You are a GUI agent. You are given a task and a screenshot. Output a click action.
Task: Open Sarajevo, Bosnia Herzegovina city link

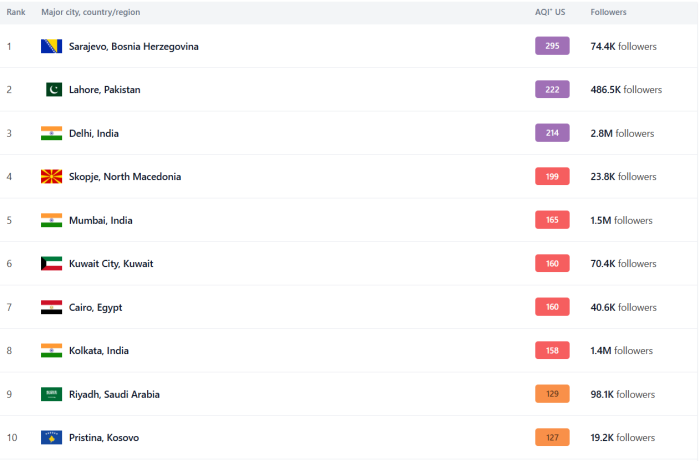(x=133, y=47)
